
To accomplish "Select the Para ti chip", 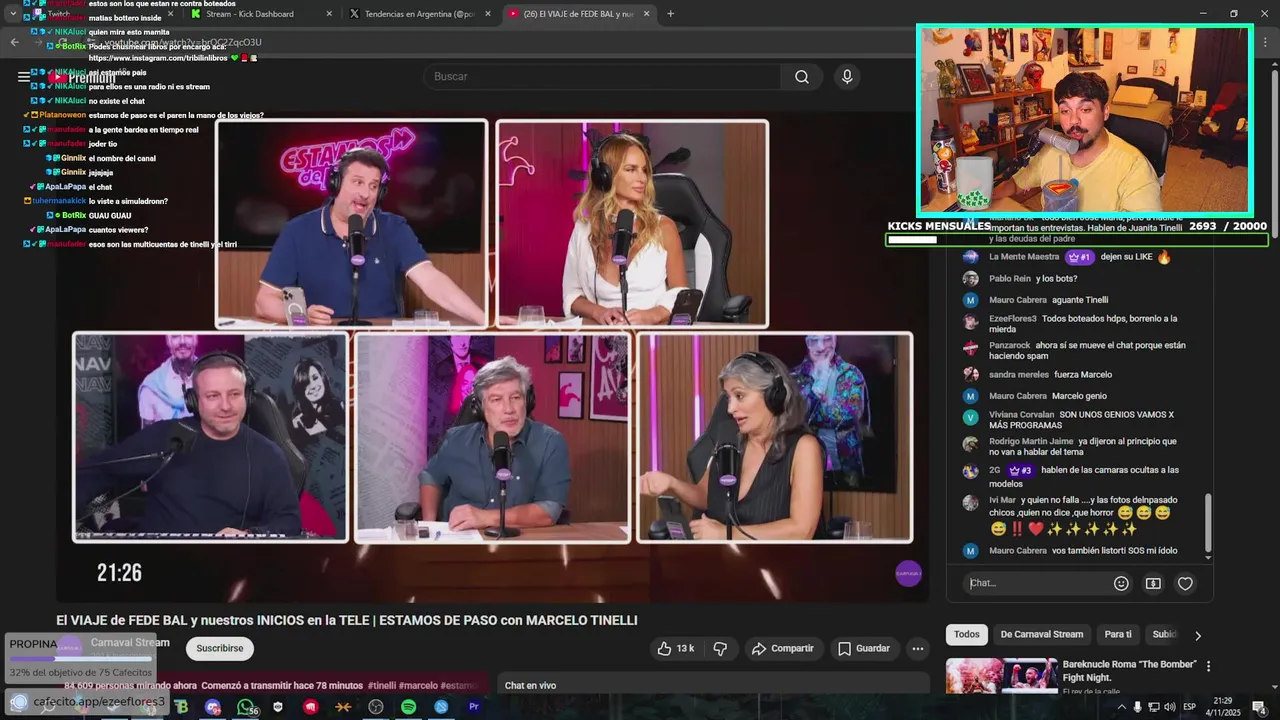I will 1118,635.
